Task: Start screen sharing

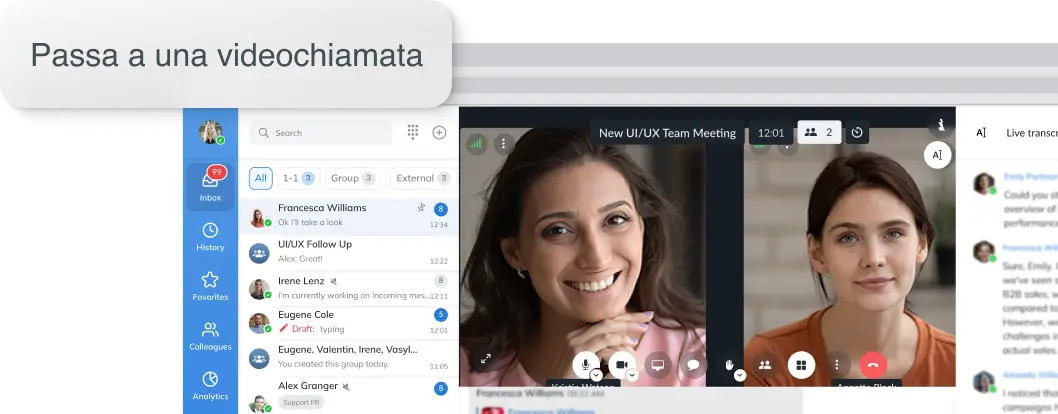Action: 657,365
